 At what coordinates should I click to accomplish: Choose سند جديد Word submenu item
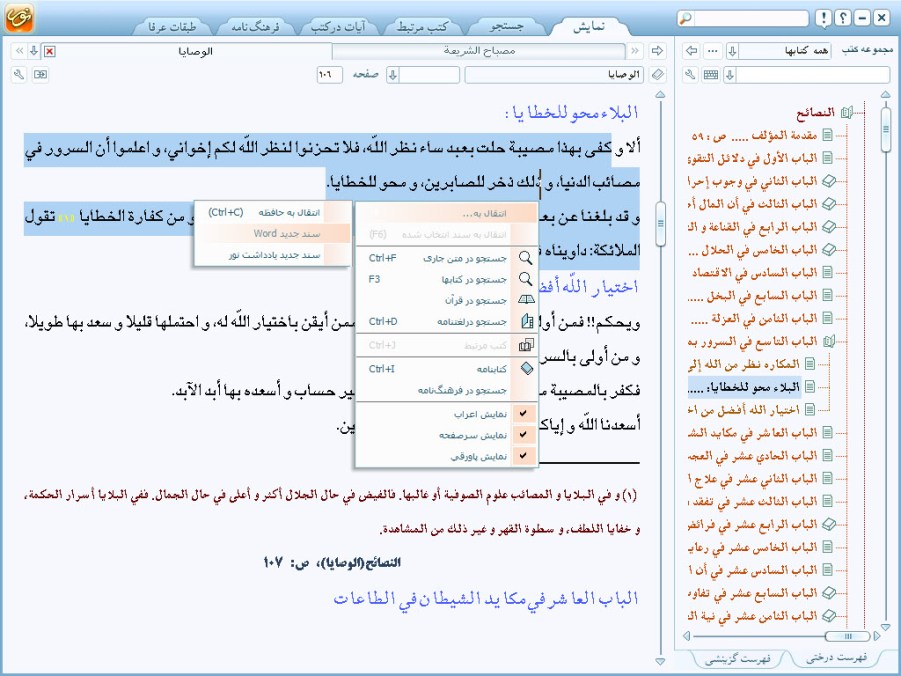[273, 233]
